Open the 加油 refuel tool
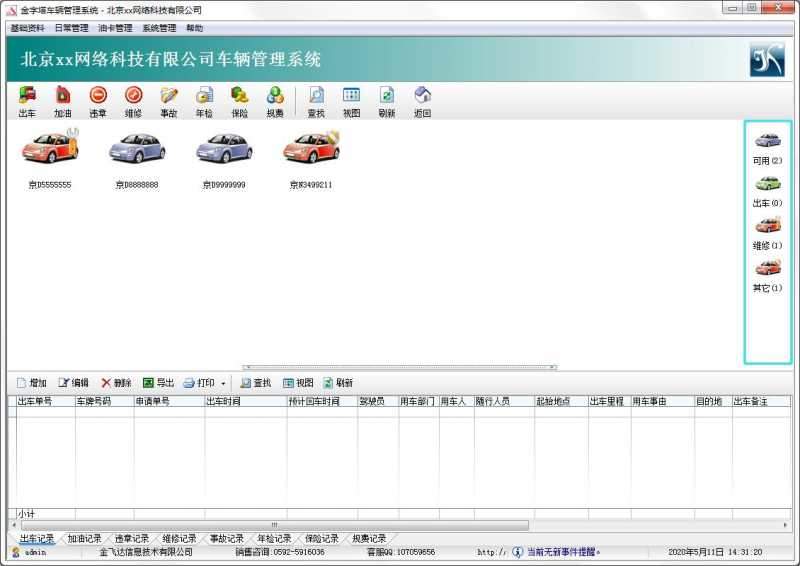The height and width of the screenshot is (566, 800). click(x=63, y=102)
